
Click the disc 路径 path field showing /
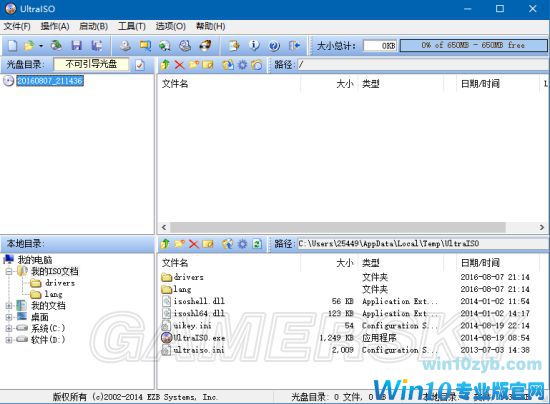(x=423, y=65)
